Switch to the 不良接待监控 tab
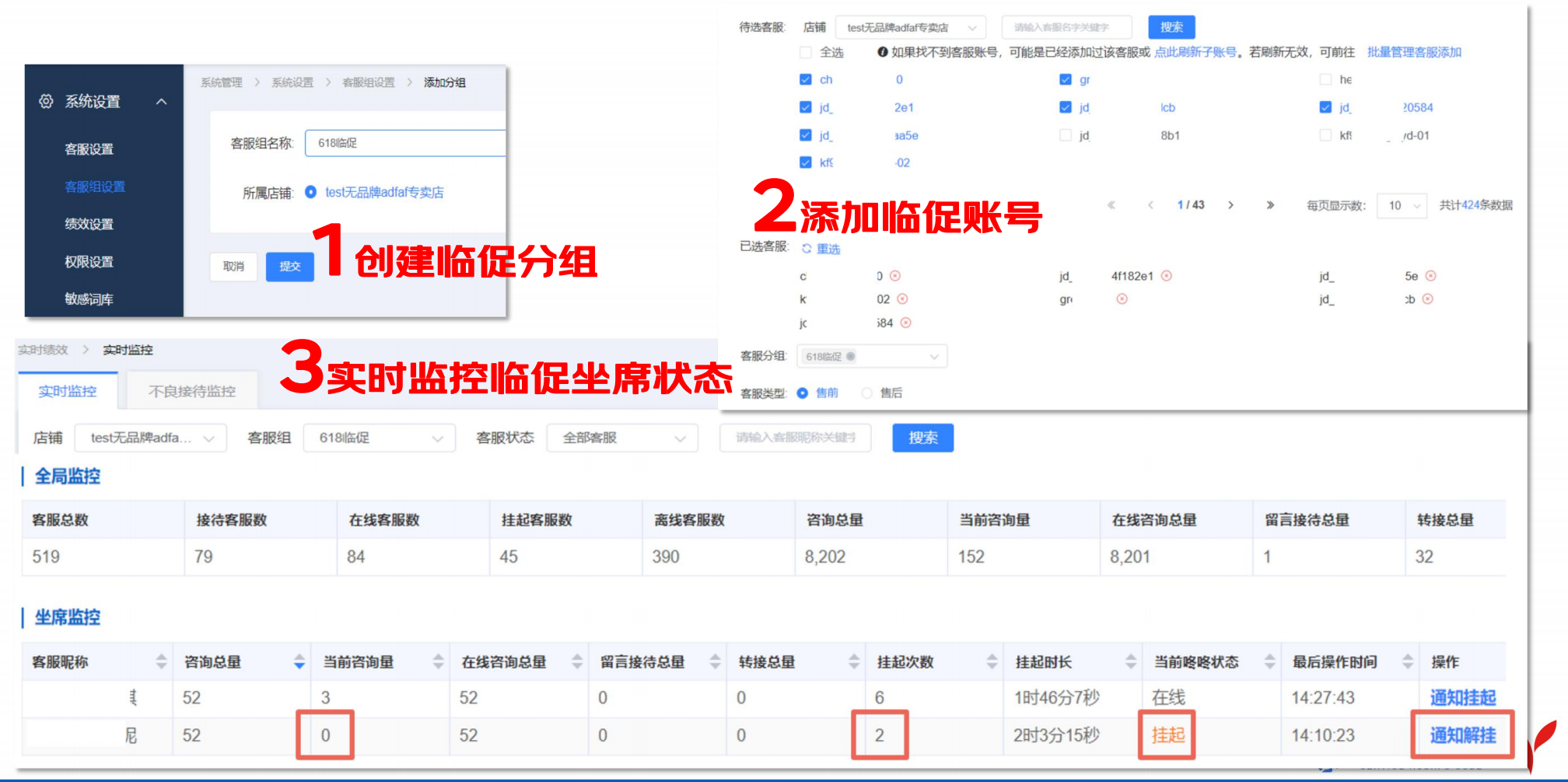 tap(192, 391)
